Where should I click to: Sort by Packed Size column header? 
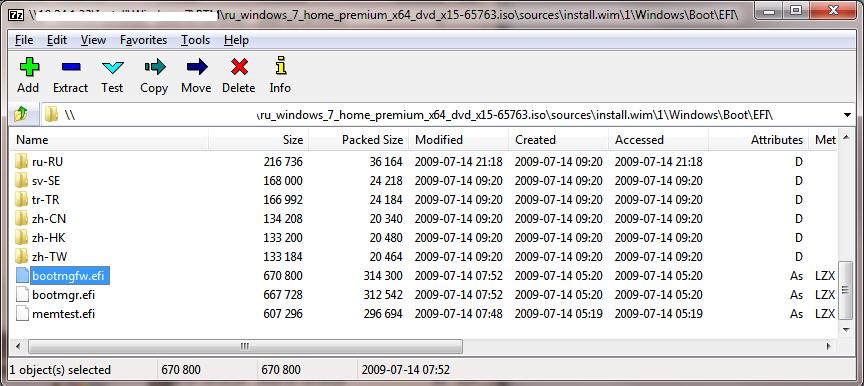coord(358,140)
